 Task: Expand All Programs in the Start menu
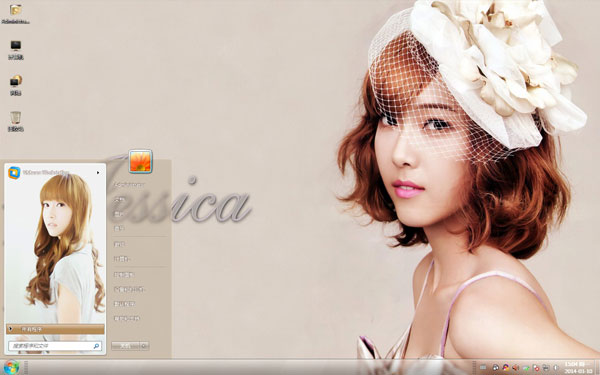click(x=55, y=329)
